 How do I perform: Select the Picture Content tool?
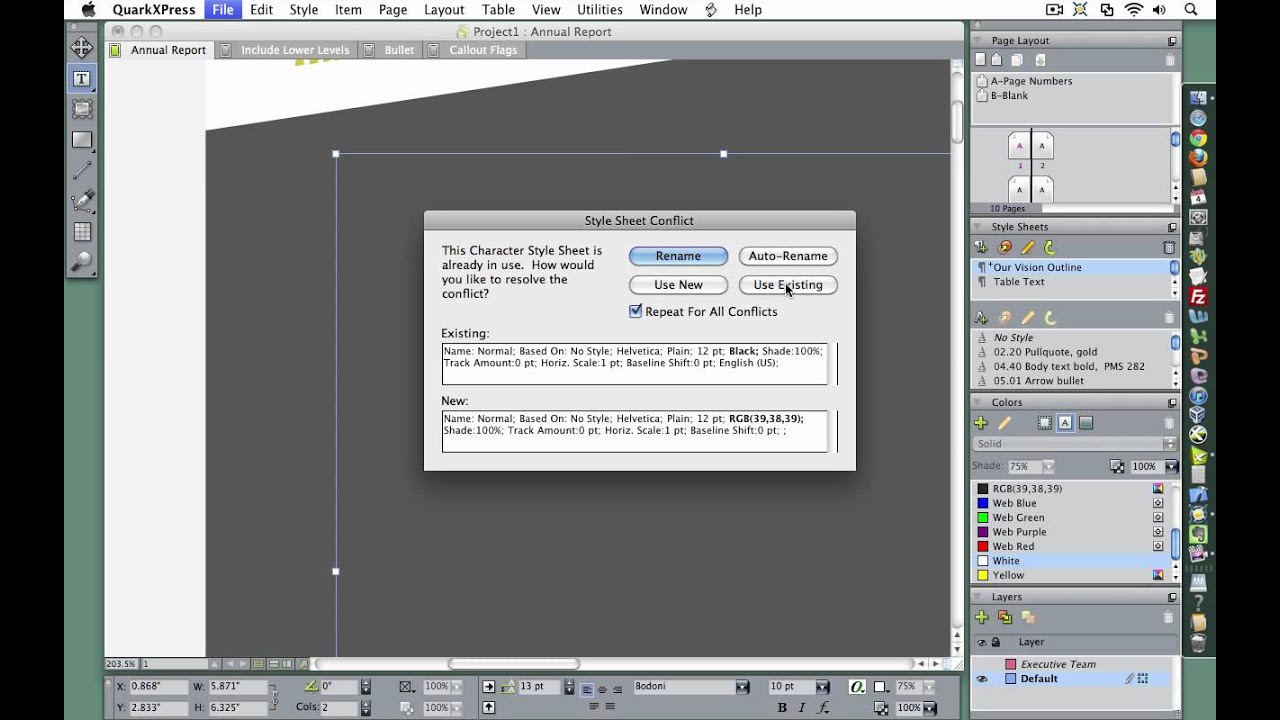(82, 109)
